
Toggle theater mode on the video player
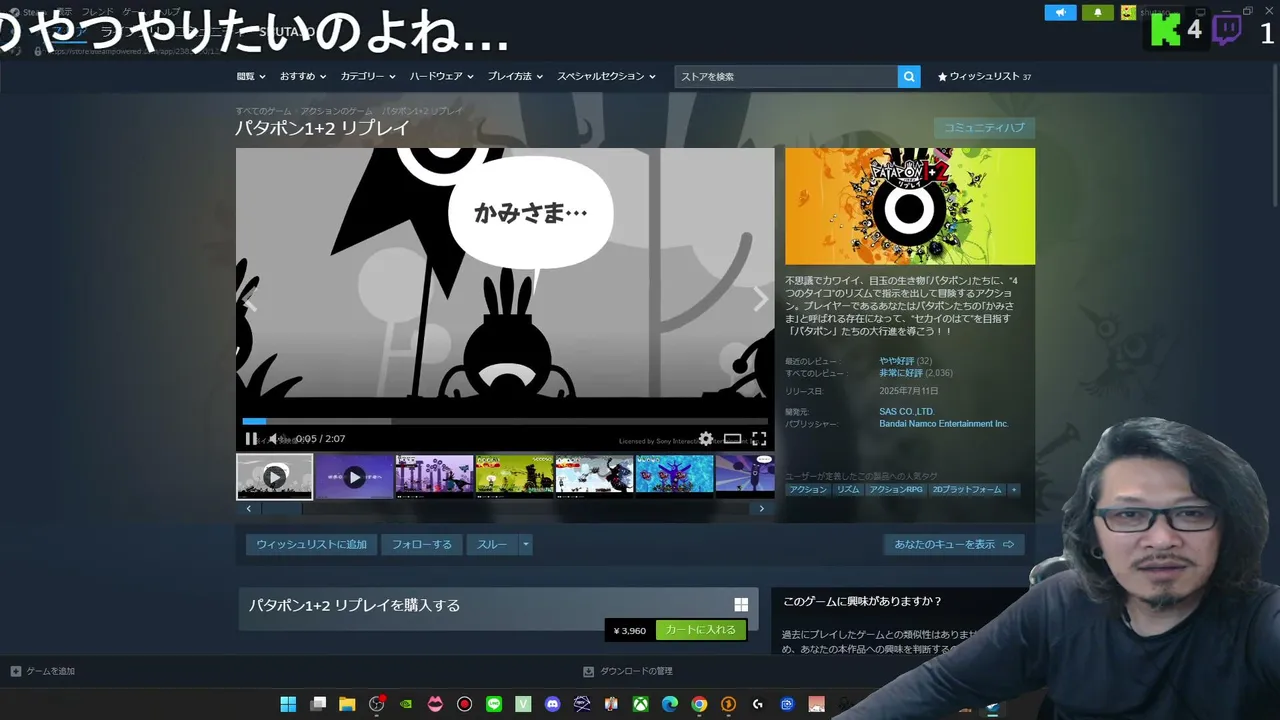pyautogui.click(x=733, y=439)
